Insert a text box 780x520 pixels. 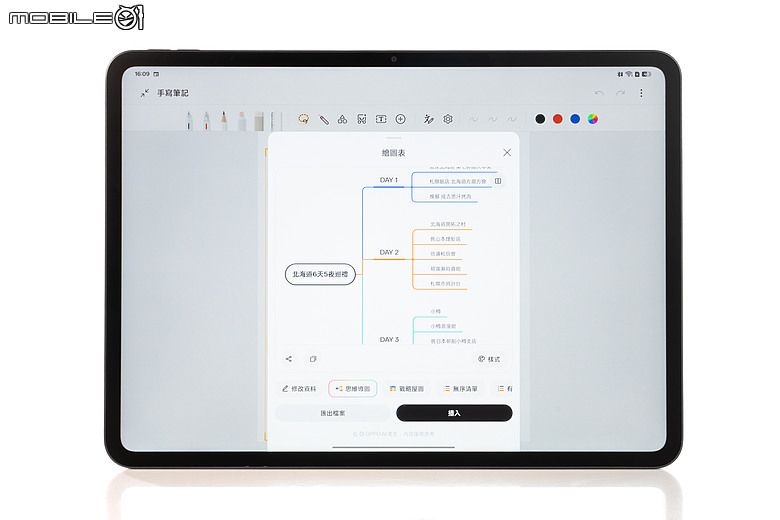[381, 119]
